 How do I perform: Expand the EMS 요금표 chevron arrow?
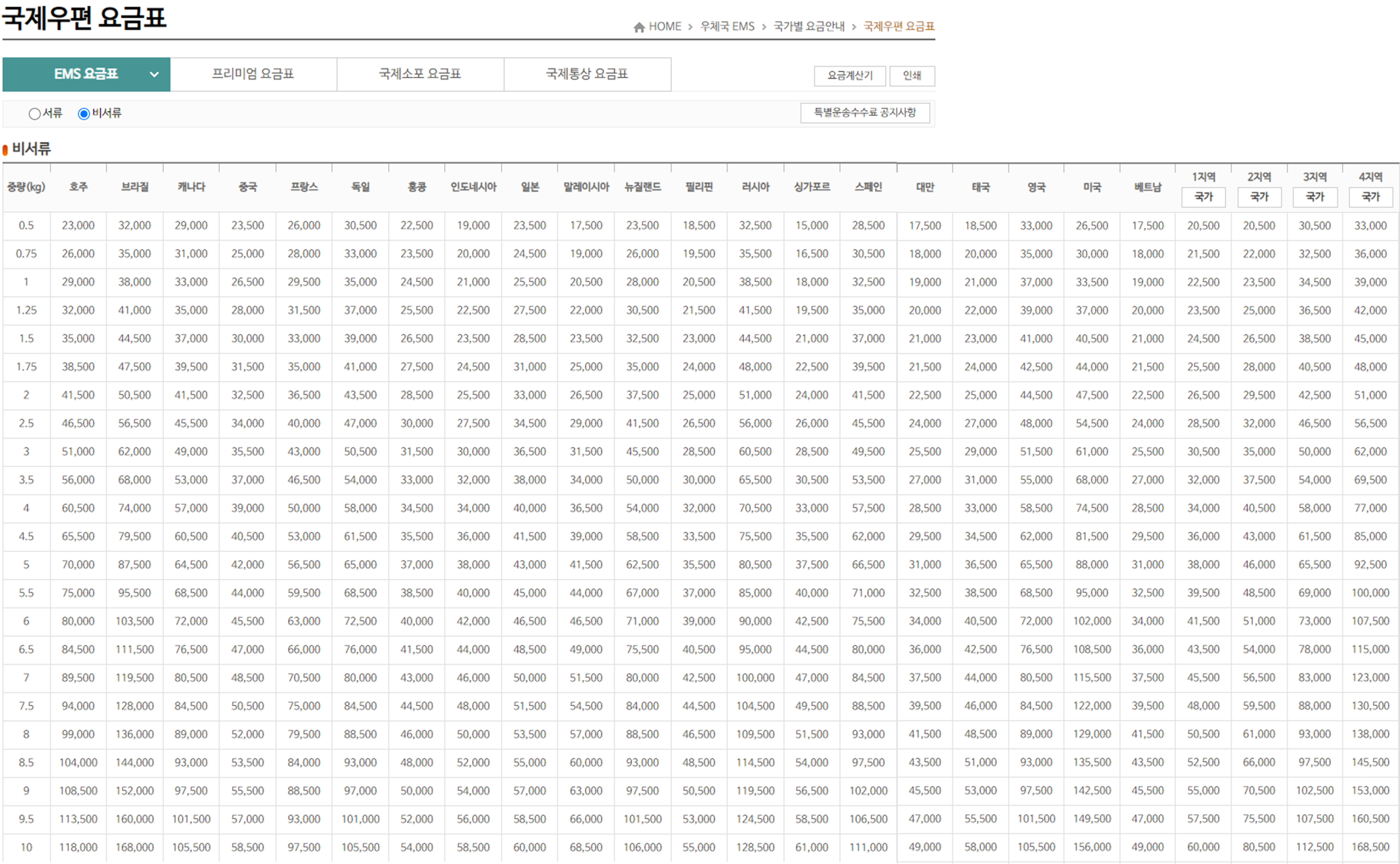(x=154, y=74)
